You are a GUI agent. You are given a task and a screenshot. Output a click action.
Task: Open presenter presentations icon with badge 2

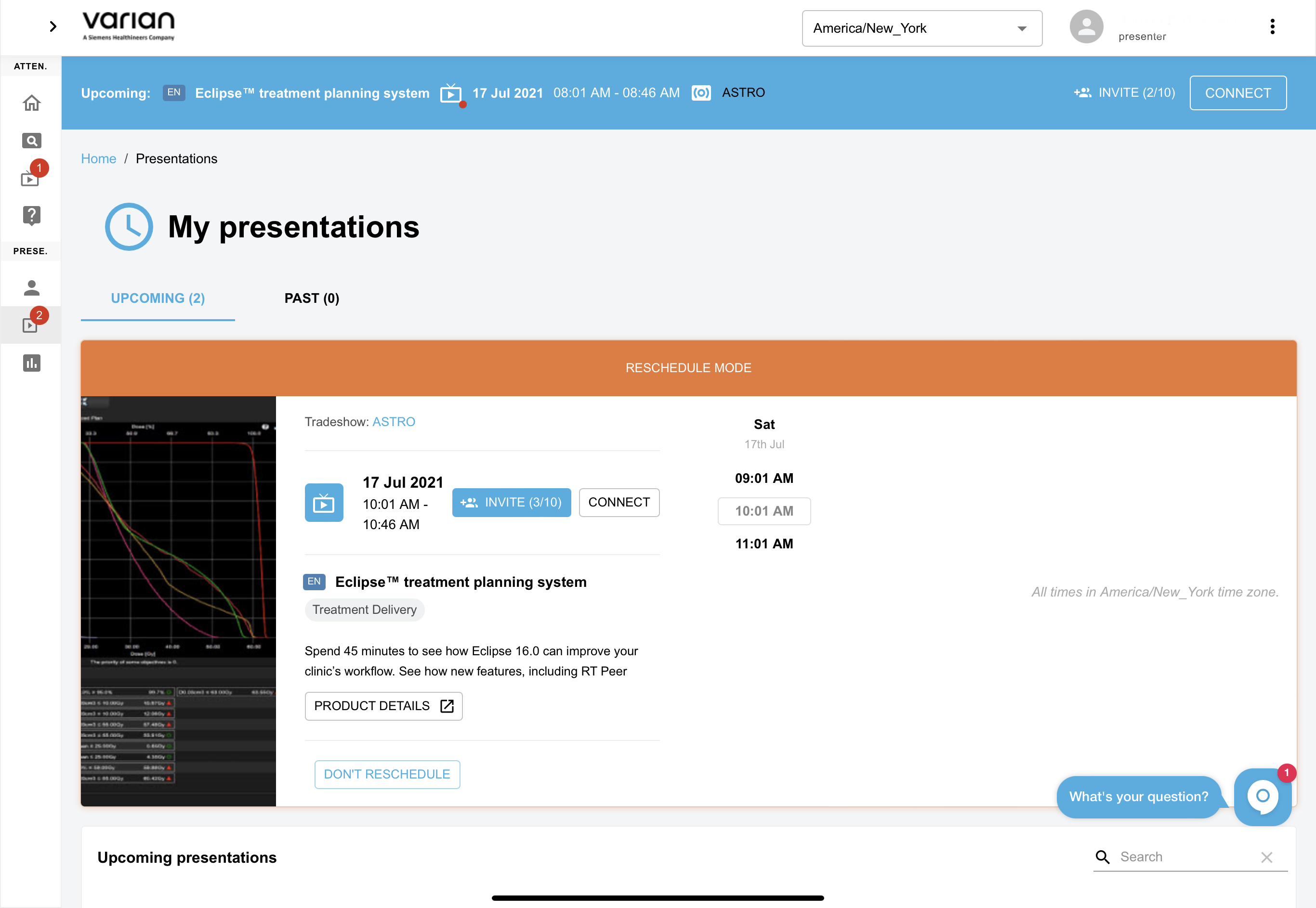point(31,325)
